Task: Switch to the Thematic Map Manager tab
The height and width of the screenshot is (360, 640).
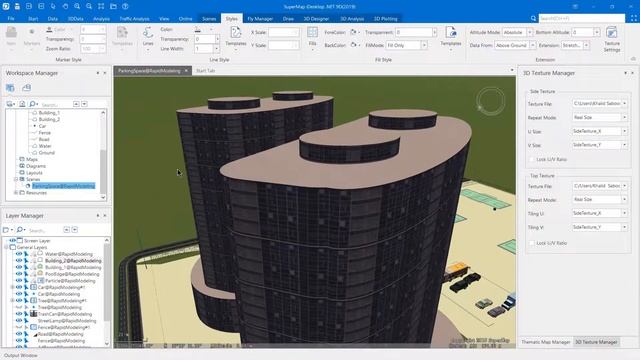Action: (546, 342)
